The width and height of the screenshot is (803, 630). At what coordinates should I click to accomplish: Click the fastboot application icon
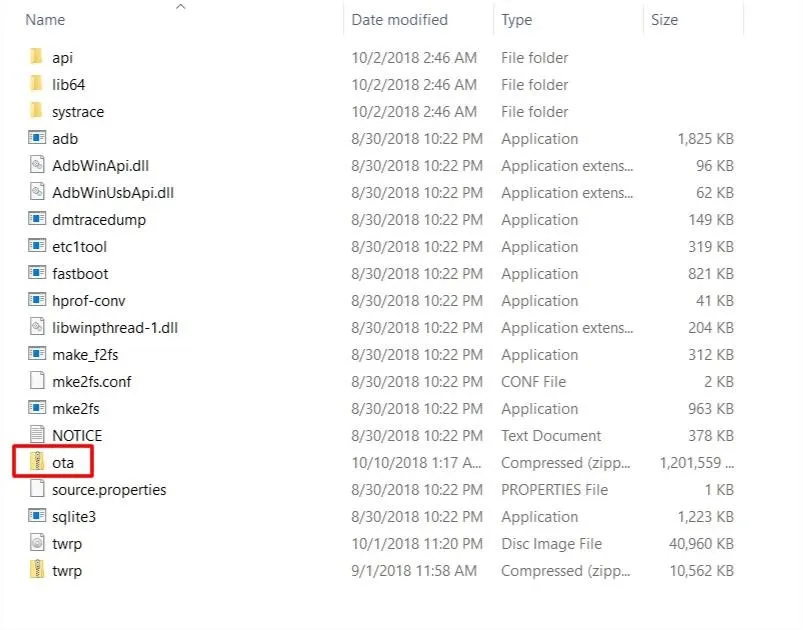pyautogui.click(x=37, y=272)
